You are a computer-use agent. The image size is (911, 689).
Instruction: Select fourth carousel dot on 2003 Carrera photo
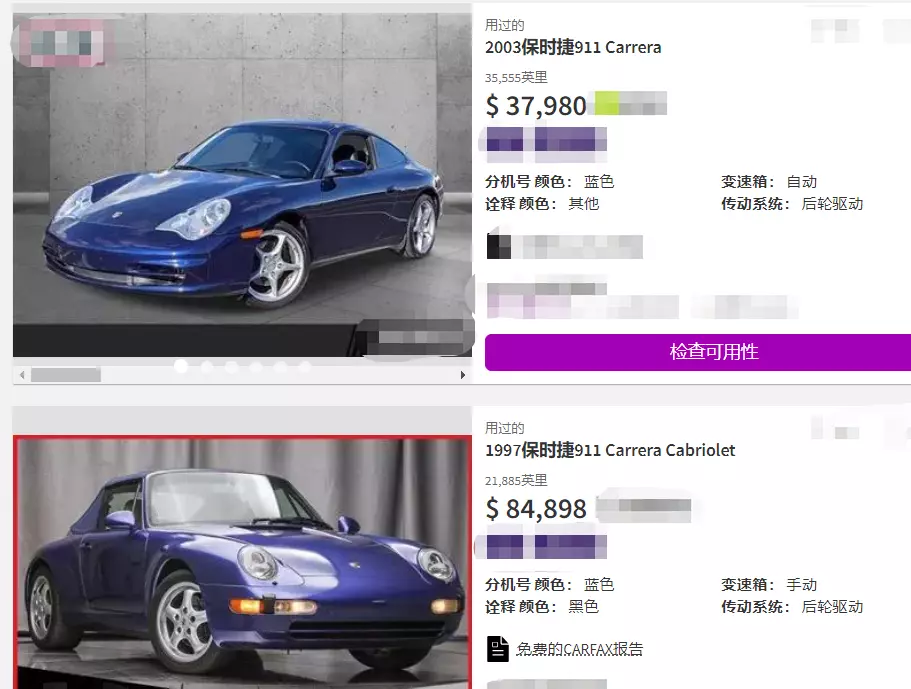pyautogui.click(x=256, y=367)
